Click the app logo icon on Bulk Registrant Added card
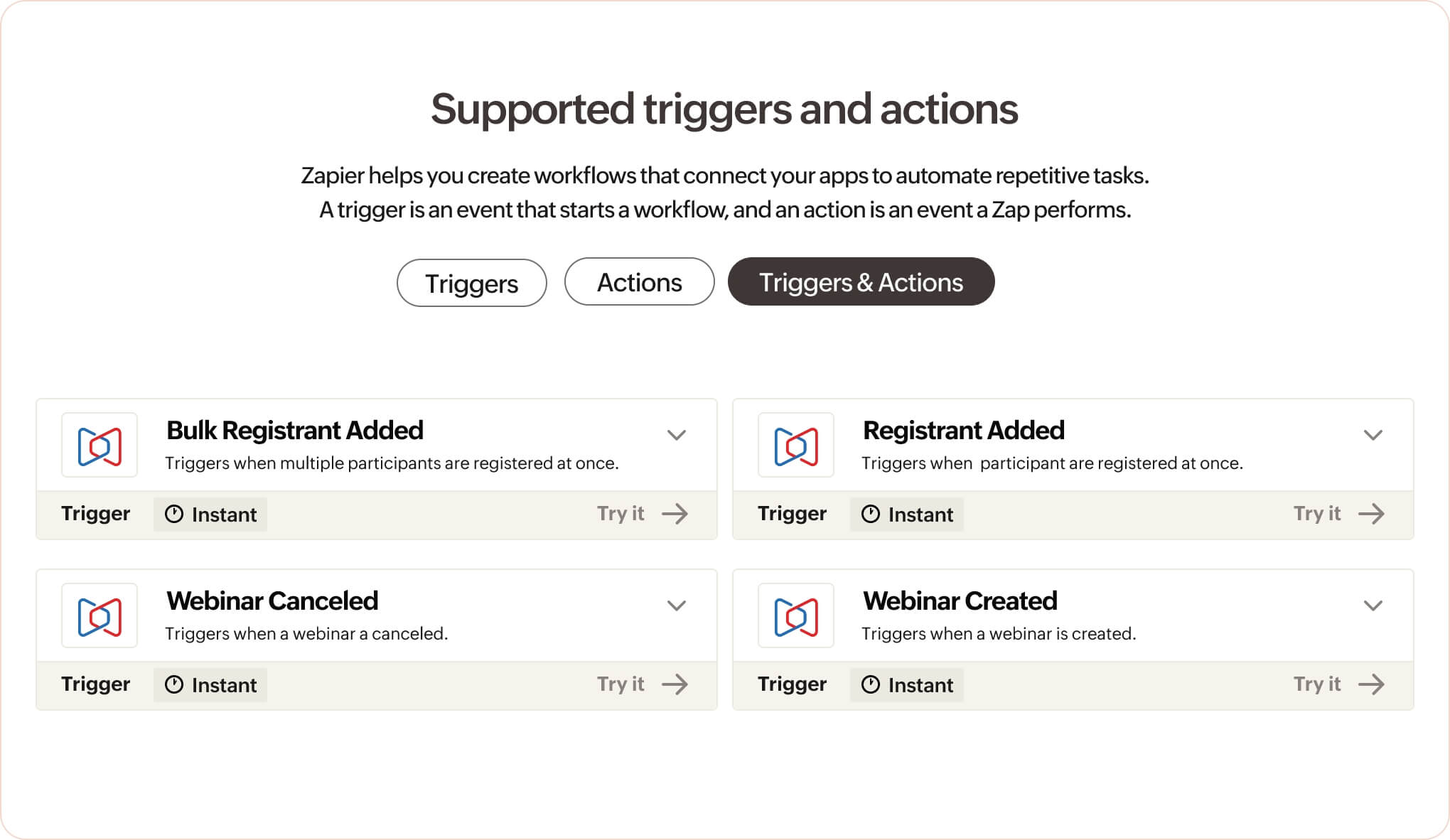1450x840 pixels. tap(99, 445)
